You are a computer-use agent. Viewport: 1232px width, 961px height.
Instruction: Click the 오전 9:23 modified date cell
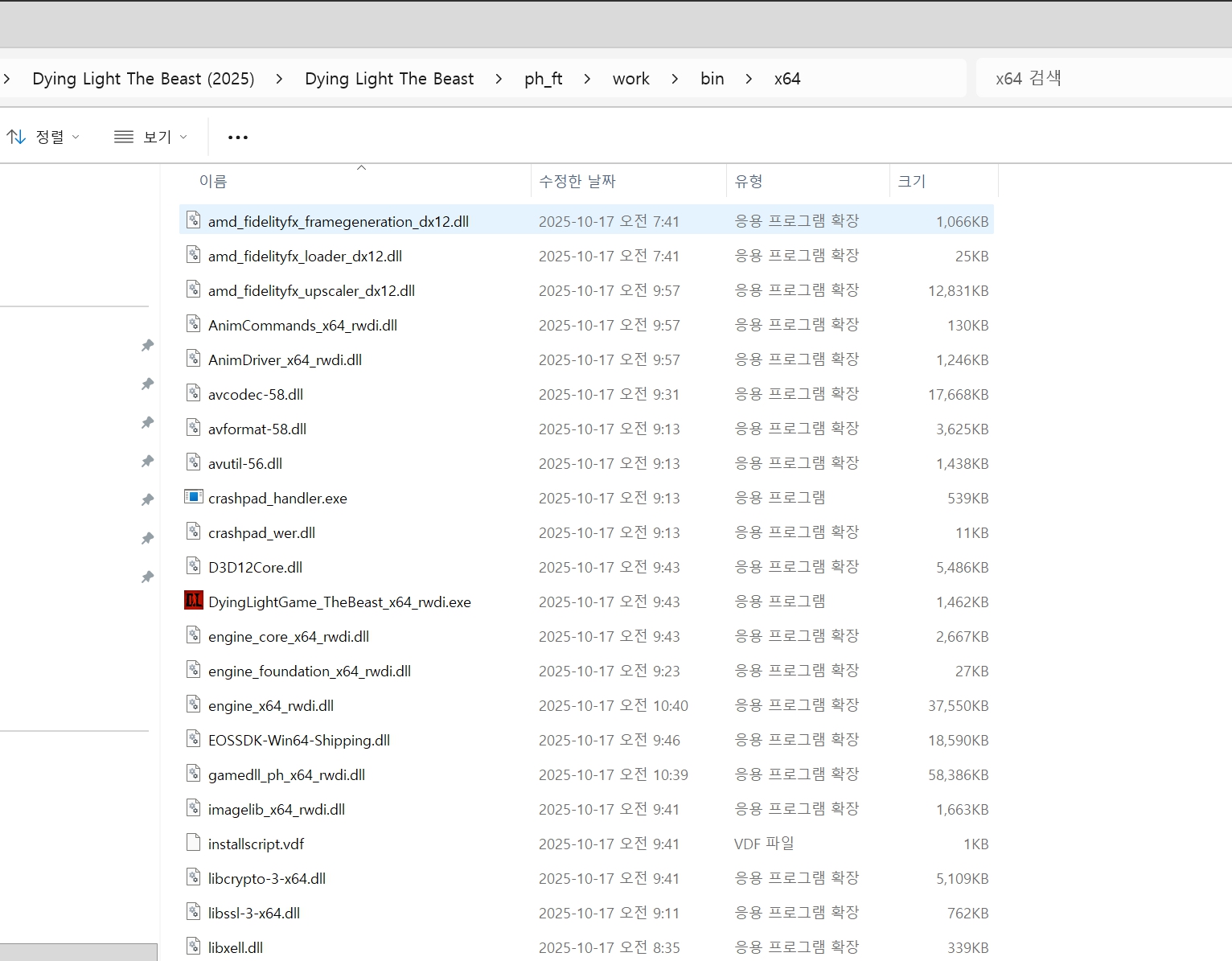[x=610, y=671]
